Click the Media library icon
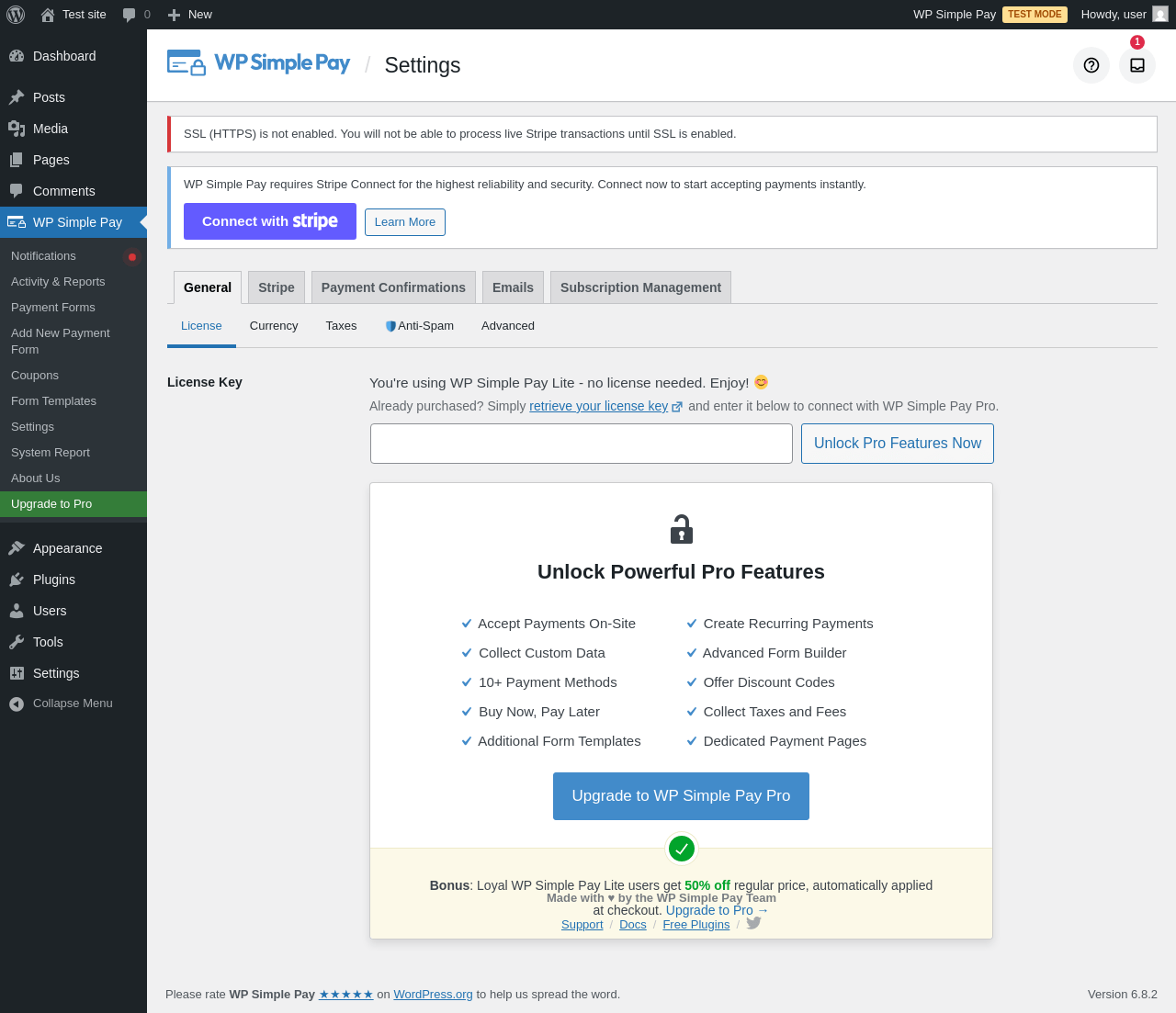The height and width of the screenshot is (1013, 1176). (x=17, y=129)
